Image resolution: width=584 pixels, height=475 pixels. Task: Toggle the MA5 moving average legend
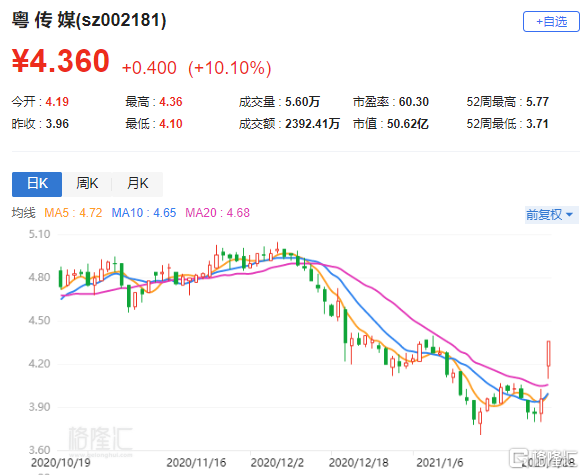pos(73,213)
